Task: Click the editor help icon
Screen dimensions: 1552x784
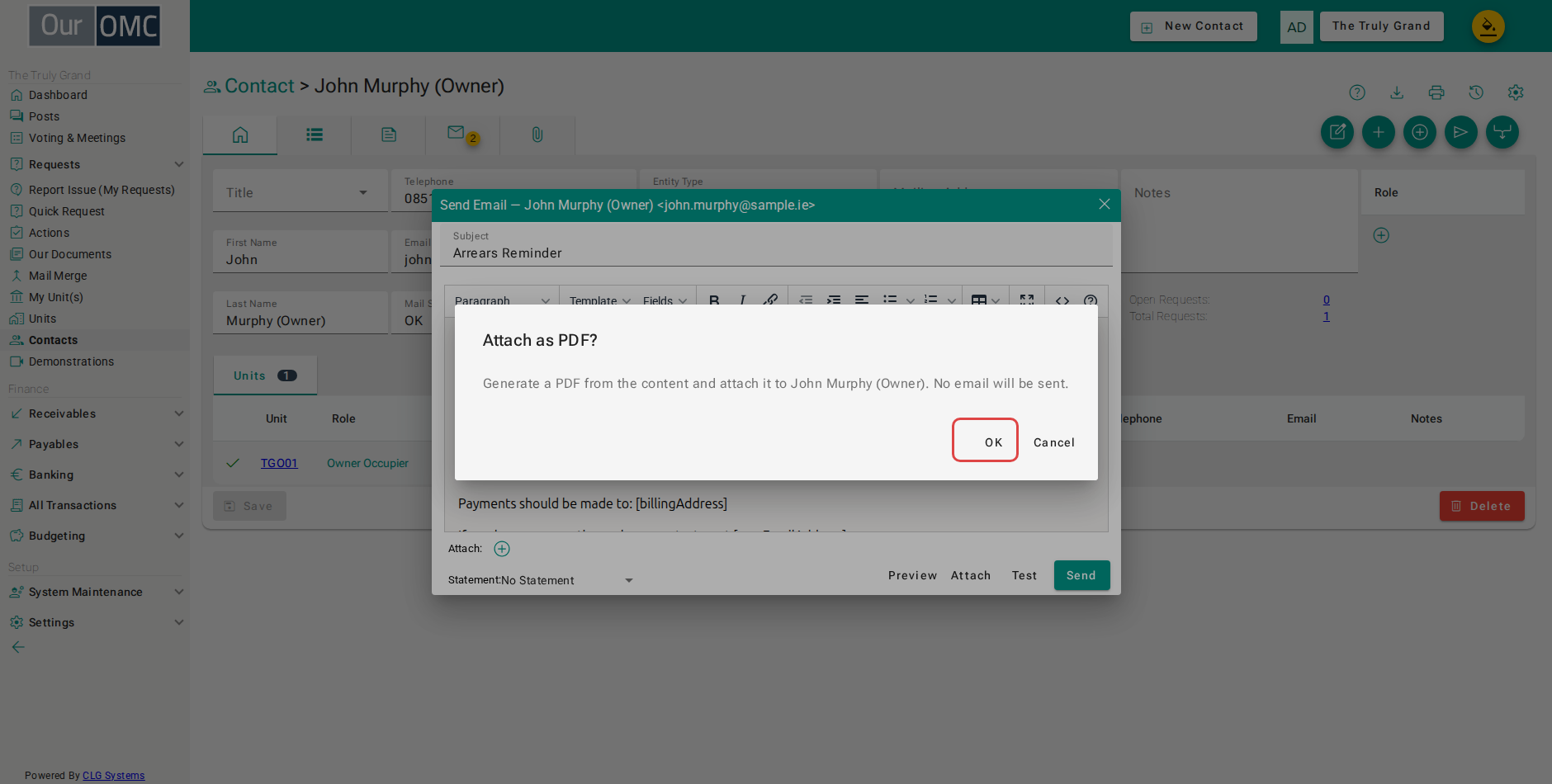Action: click(x=1091, y=300)
